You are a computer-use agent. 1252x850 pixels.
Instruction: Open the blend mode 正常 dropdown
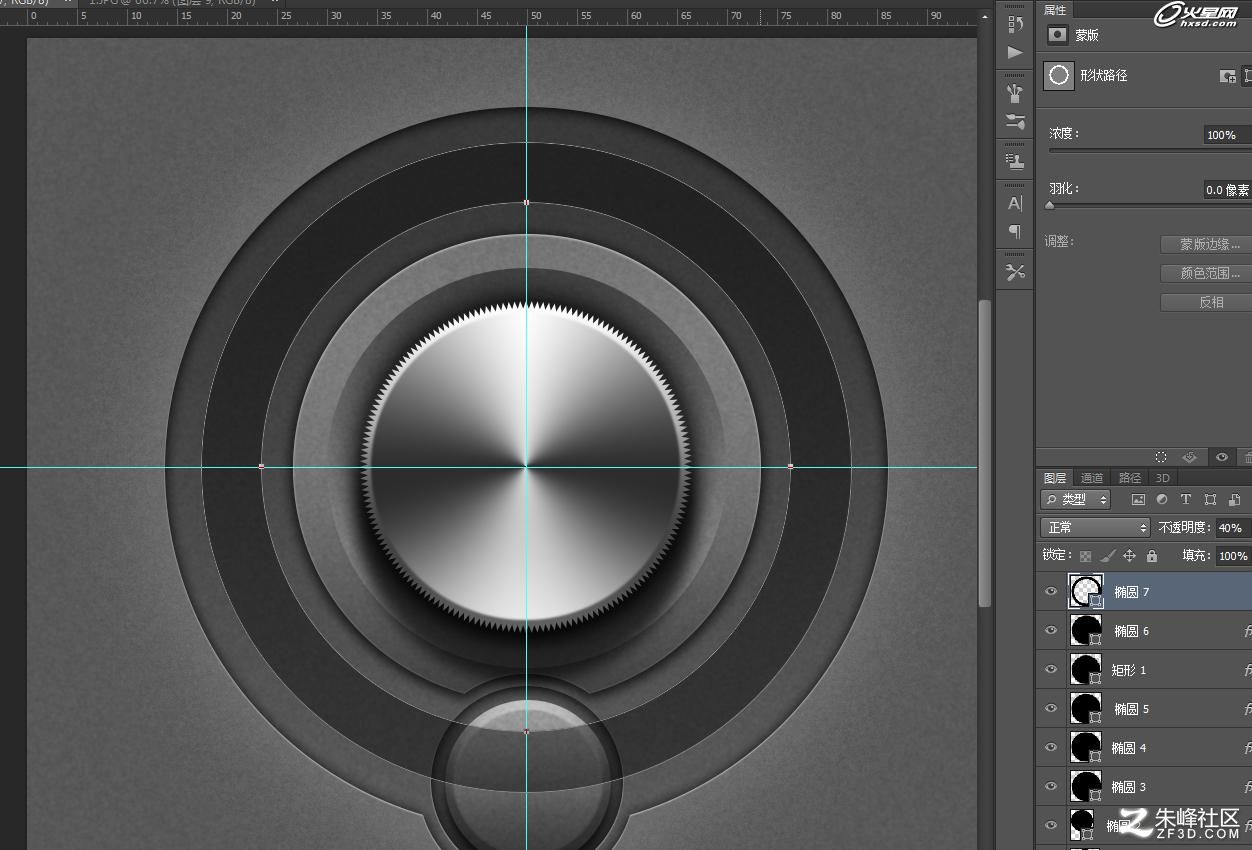click(x=1095, y=528)
